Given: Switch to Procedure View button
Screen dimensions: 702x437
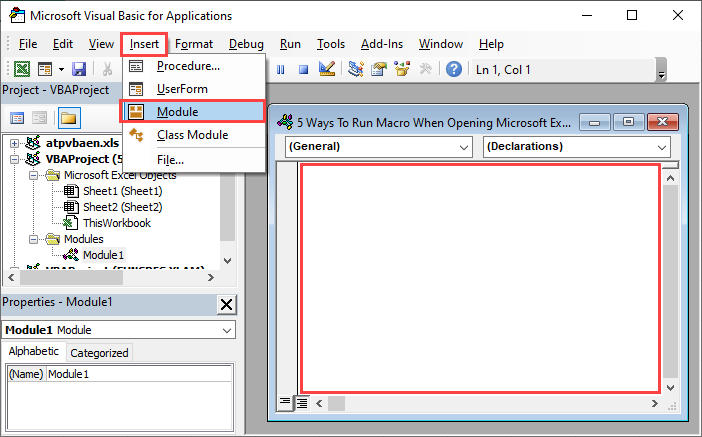Looking at the screenshot, I should (285, 403).
